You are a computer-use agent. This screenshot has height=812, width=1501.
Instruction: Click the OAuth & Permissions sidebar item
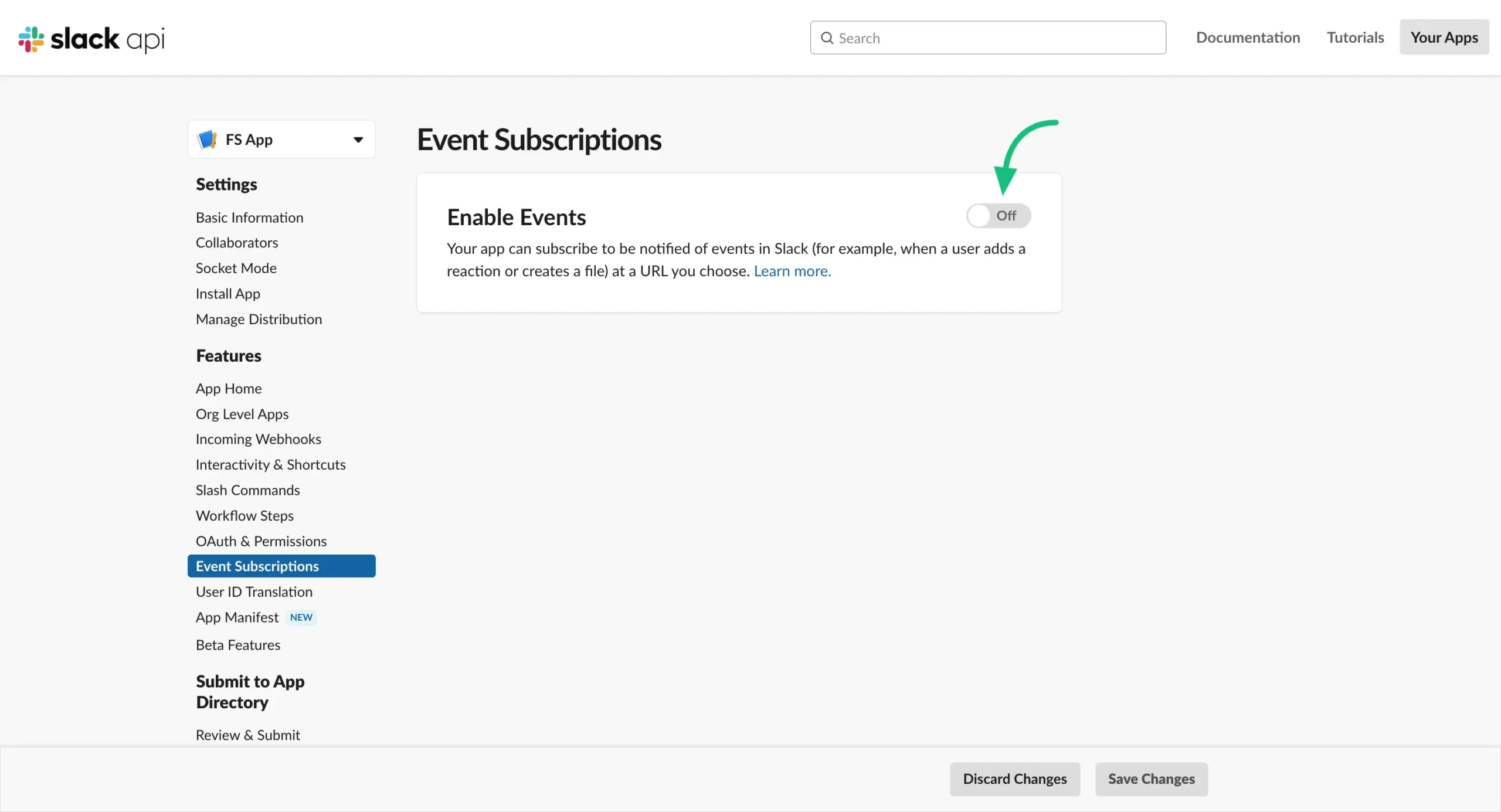coord(261,540)
